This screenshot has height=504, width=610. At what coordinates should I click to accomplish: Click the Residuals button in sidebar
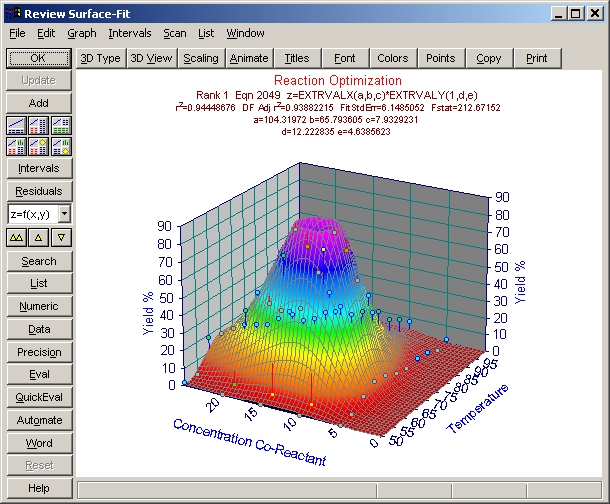[x=39, y=191]
